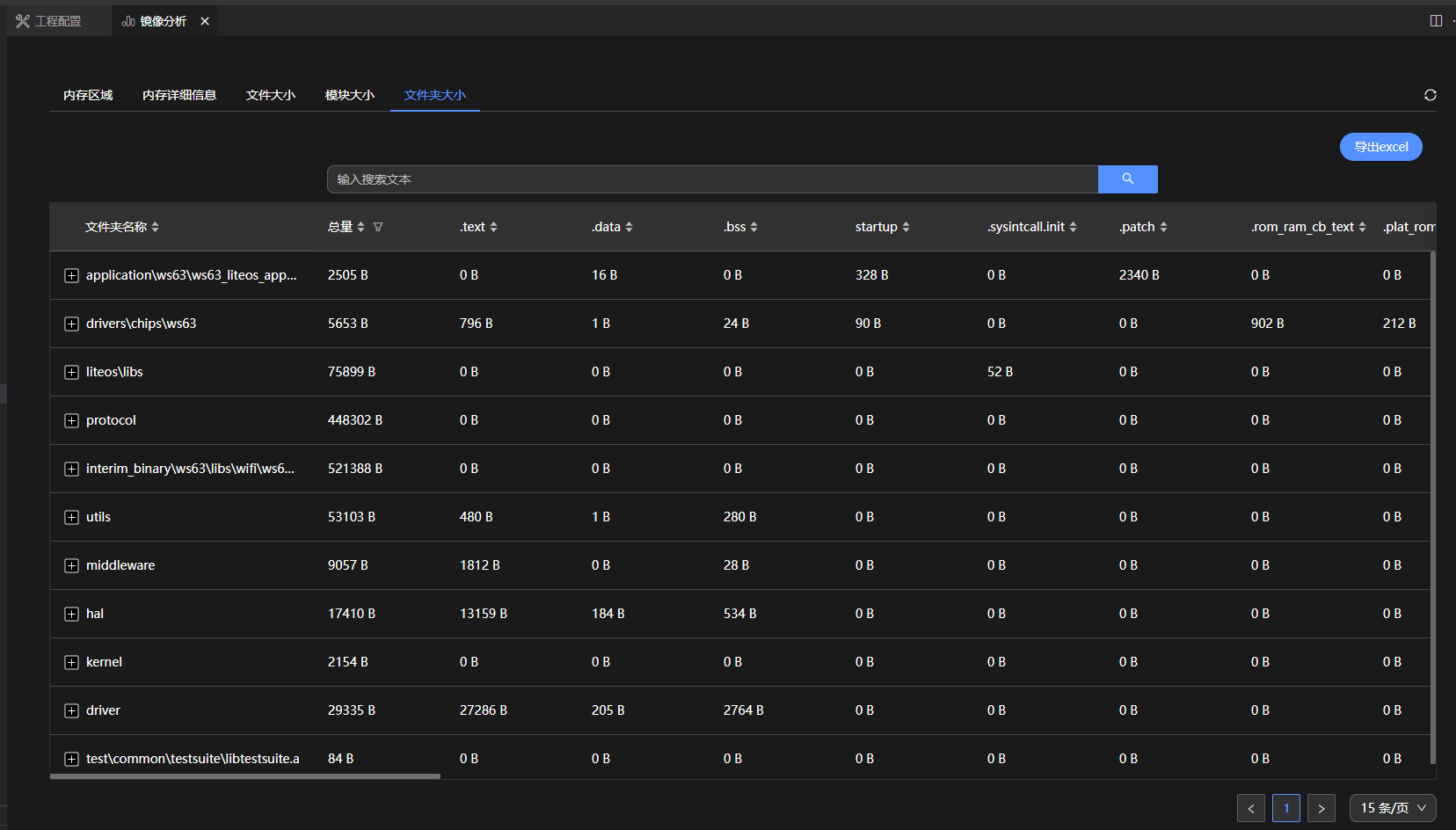The width and height of the screenshot is (1456, 830).
Task: Sort the 文件夹名称 column
Action: (156, 227)
